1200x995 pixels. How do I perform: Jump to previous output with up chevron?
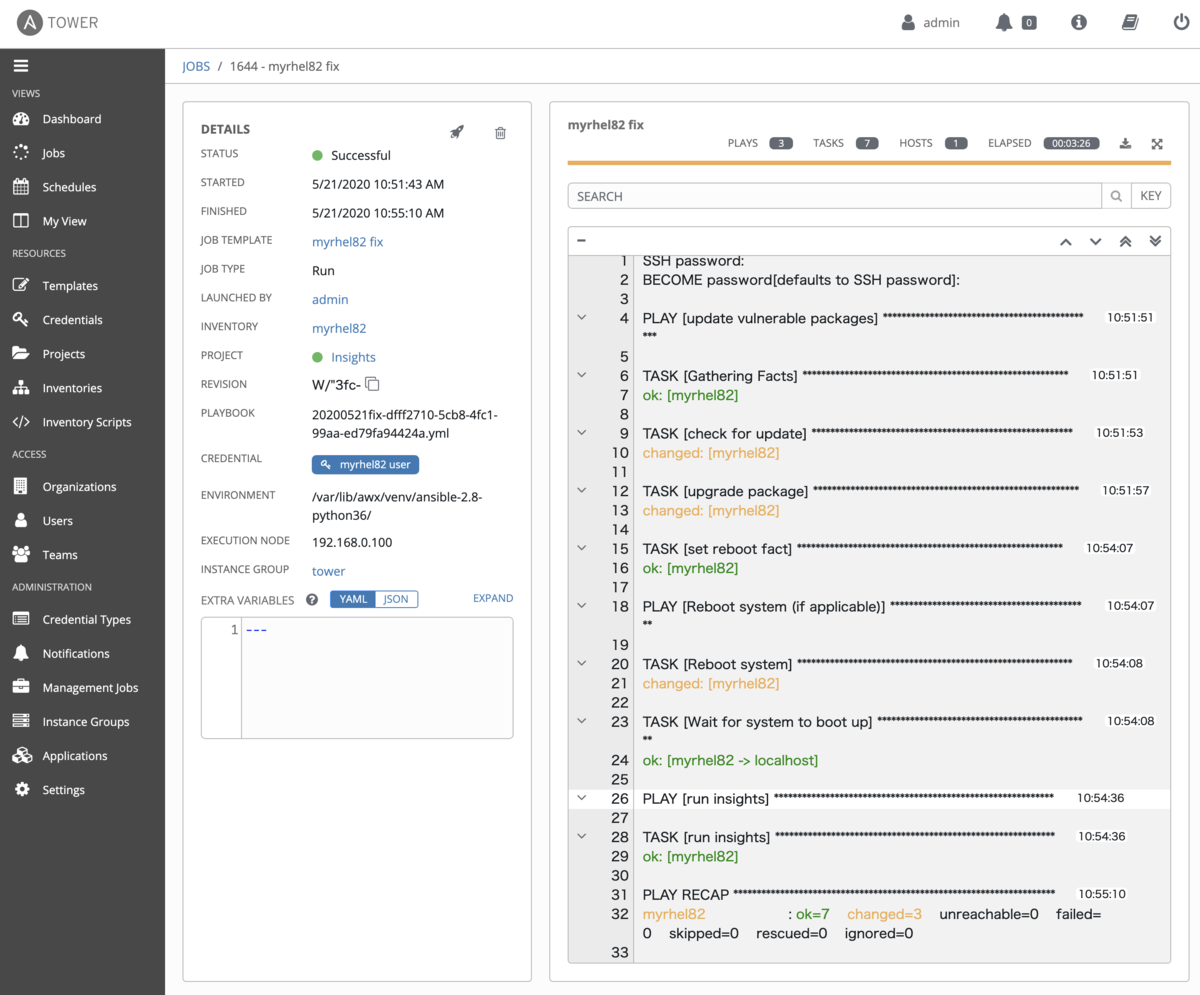pyautogui.click(x=1066, y=241)
